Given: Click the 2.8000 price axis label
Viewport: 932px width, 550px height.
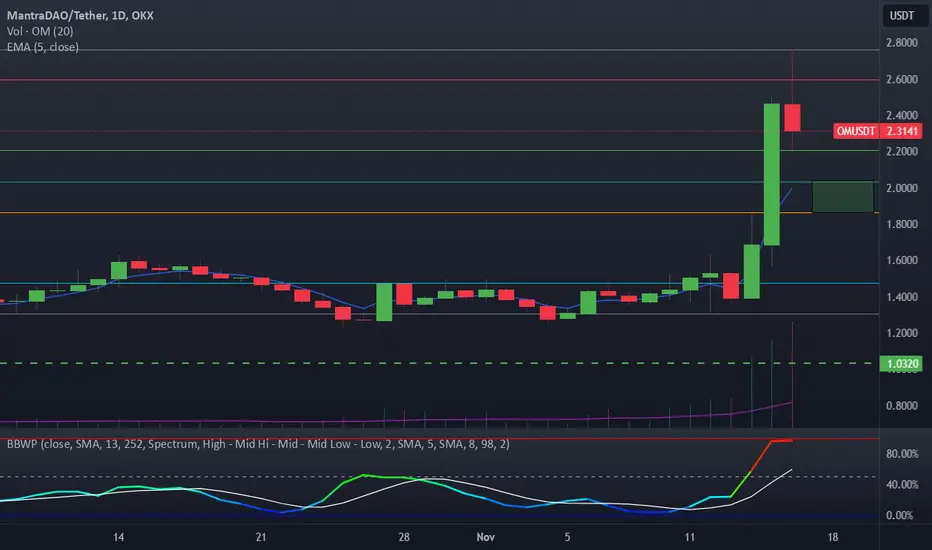Looking at the screenshot, I should coord(902,43).
